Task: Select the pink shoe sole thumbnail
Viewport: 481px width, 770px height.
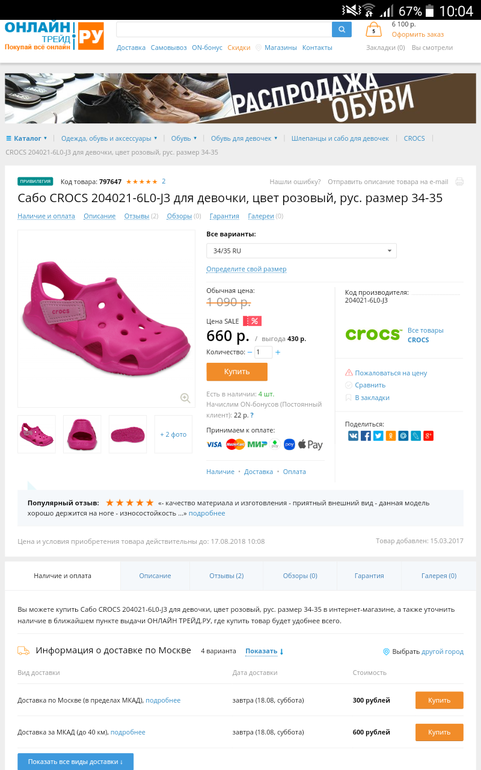Action: [x=128, y=434]
